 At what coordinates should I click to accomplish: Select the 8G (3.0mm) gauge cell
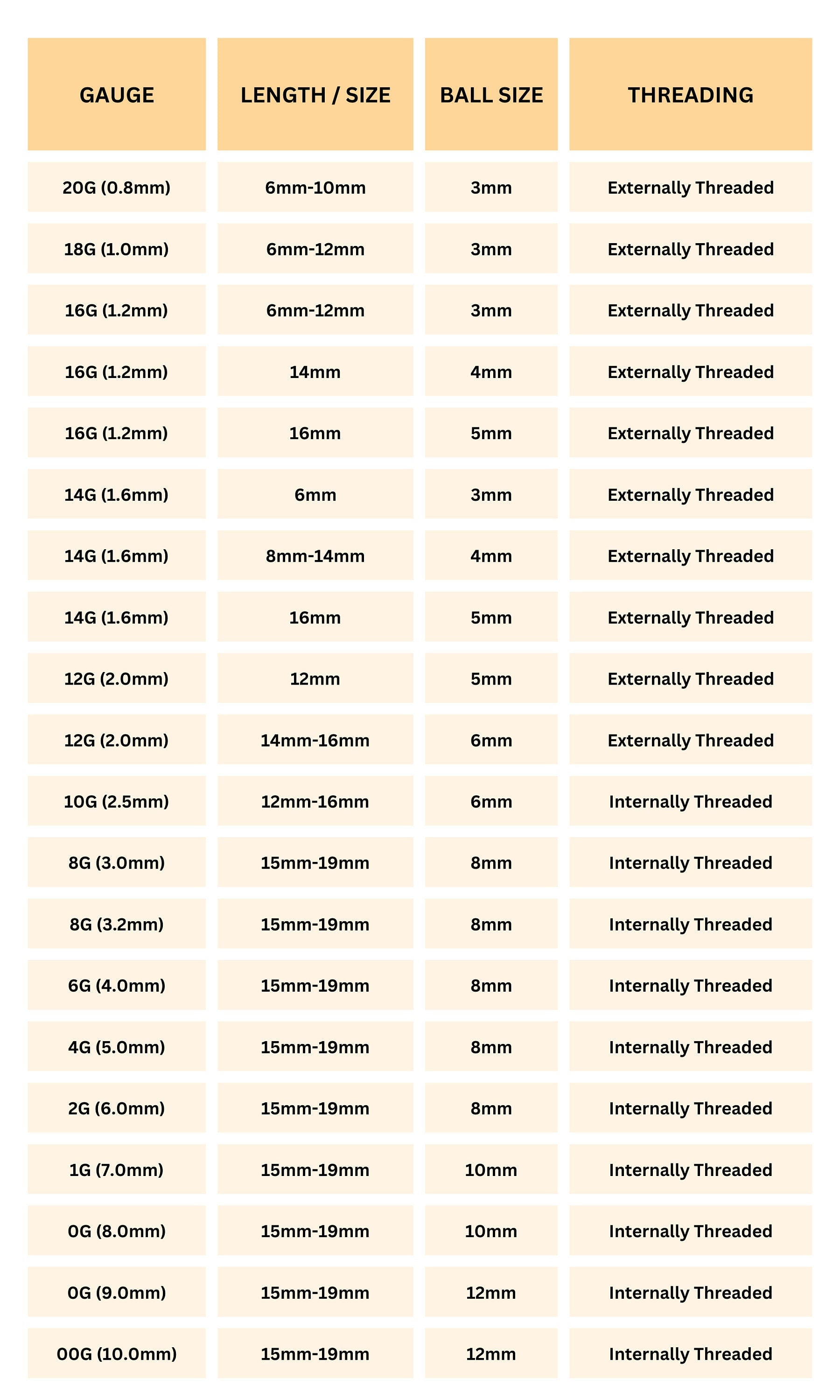pyautogui.click(x=117, y=862)
